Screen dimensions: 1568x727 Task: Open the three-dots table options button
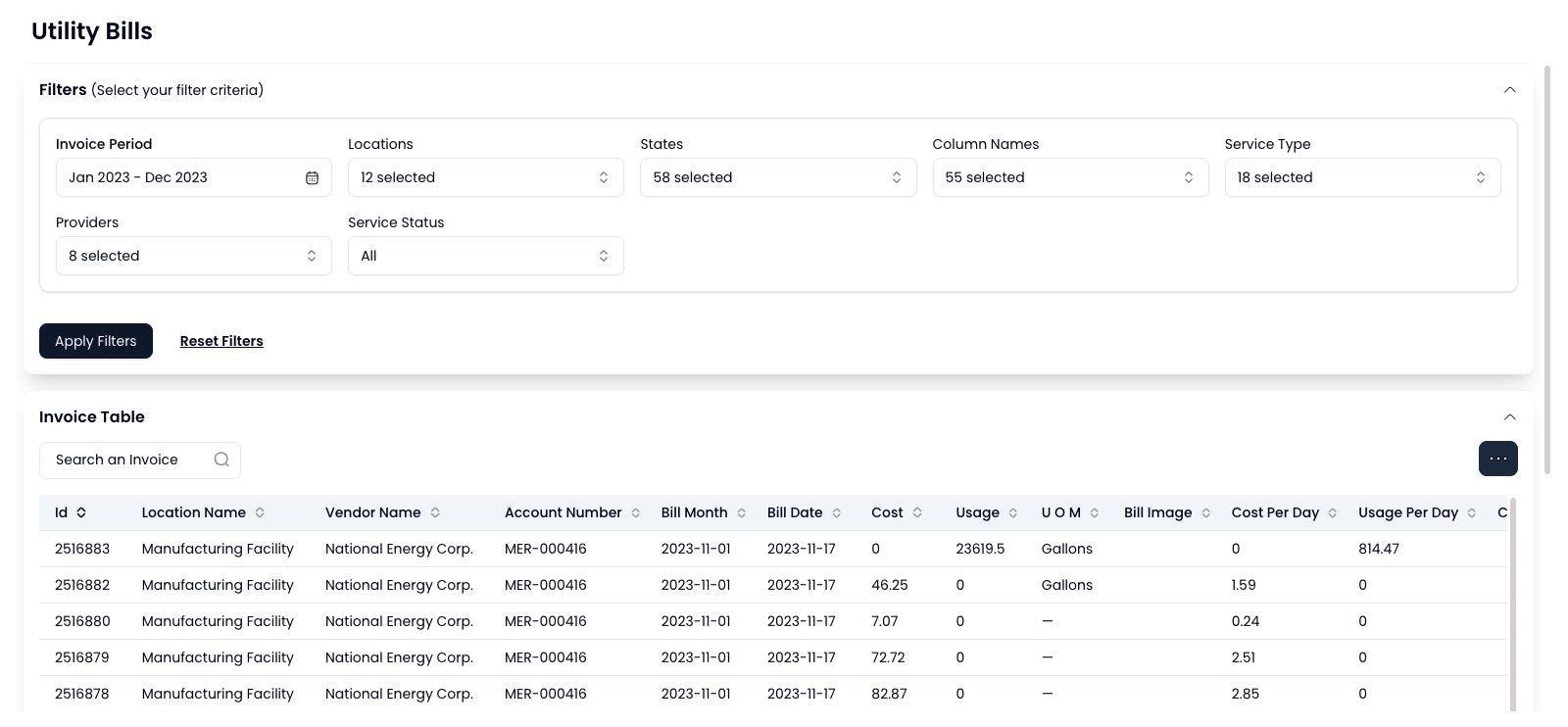1497,459
